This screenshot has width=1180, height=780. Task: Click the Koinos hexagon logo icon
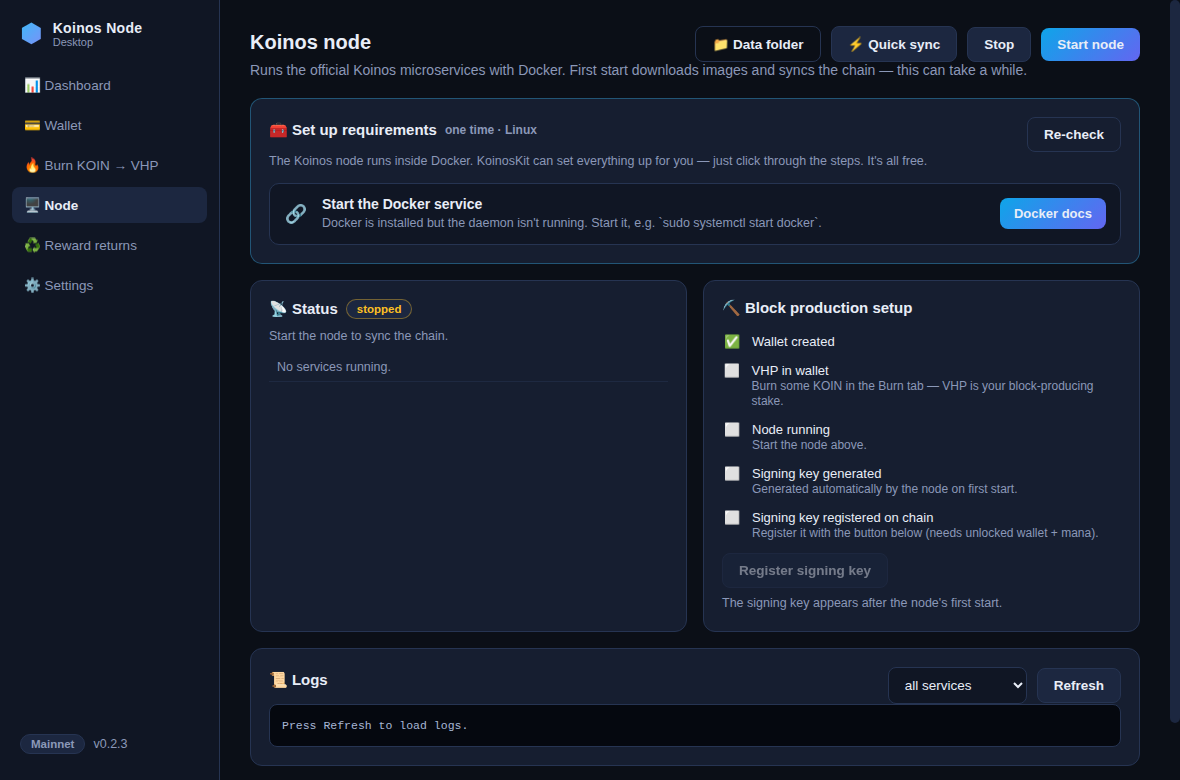coord(32,34)
